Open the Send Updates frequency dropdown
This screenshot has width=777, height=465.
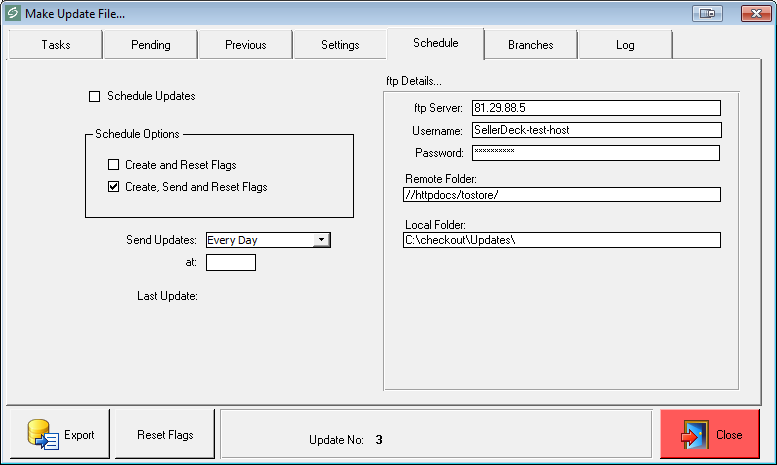(320, 240)
